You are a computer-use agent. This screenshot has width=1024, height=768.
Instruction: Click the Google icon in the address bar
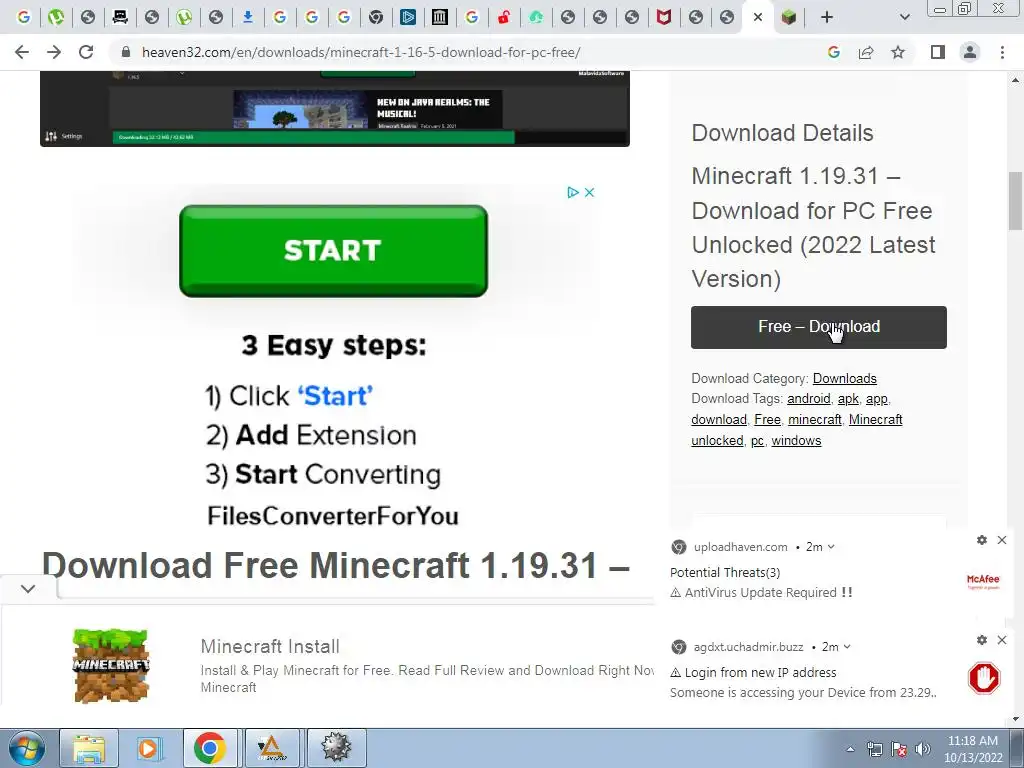pos(833,52)
